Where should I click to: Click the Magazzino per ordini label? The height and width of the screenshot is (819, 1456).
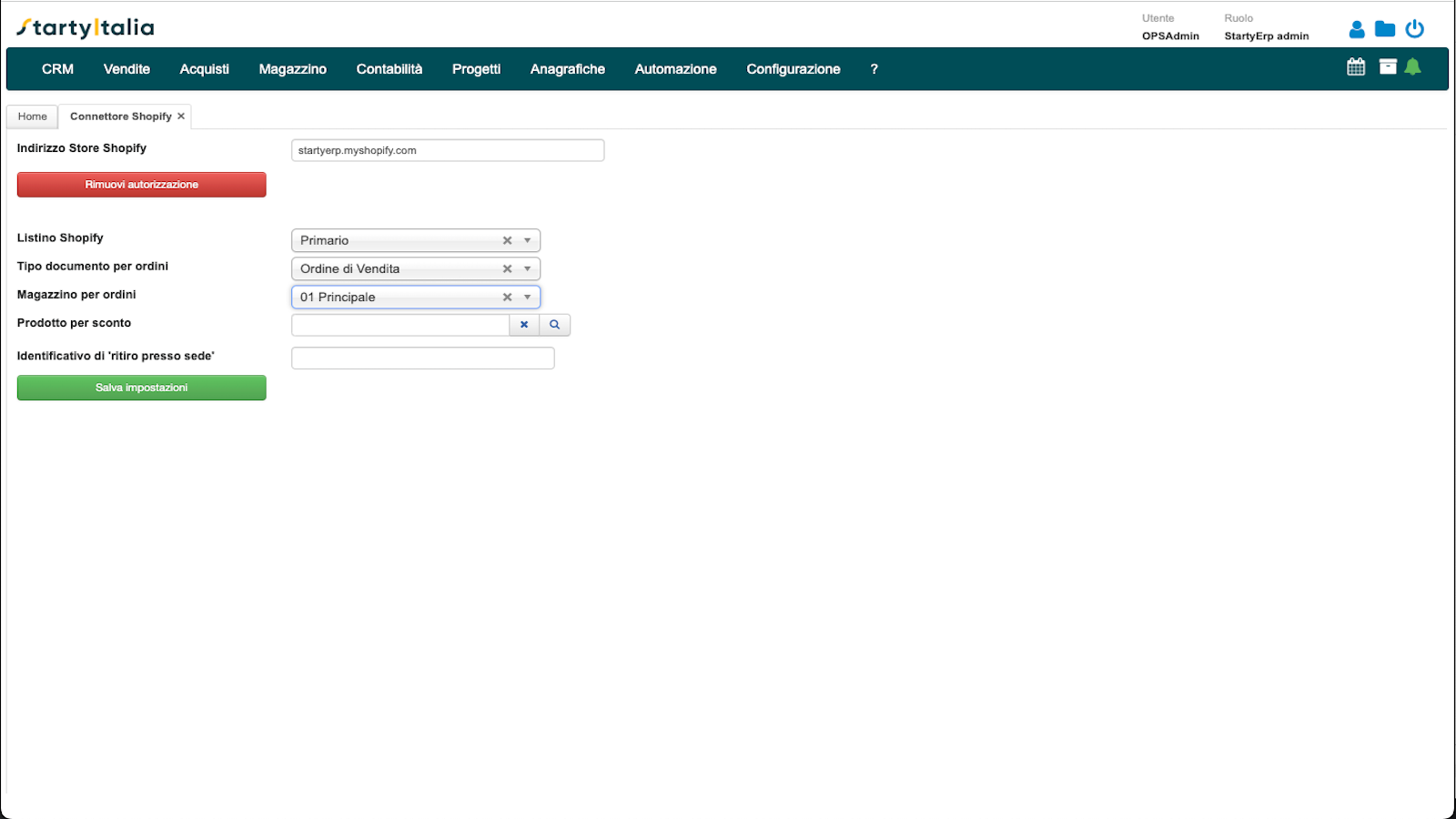tap(76, 294)
